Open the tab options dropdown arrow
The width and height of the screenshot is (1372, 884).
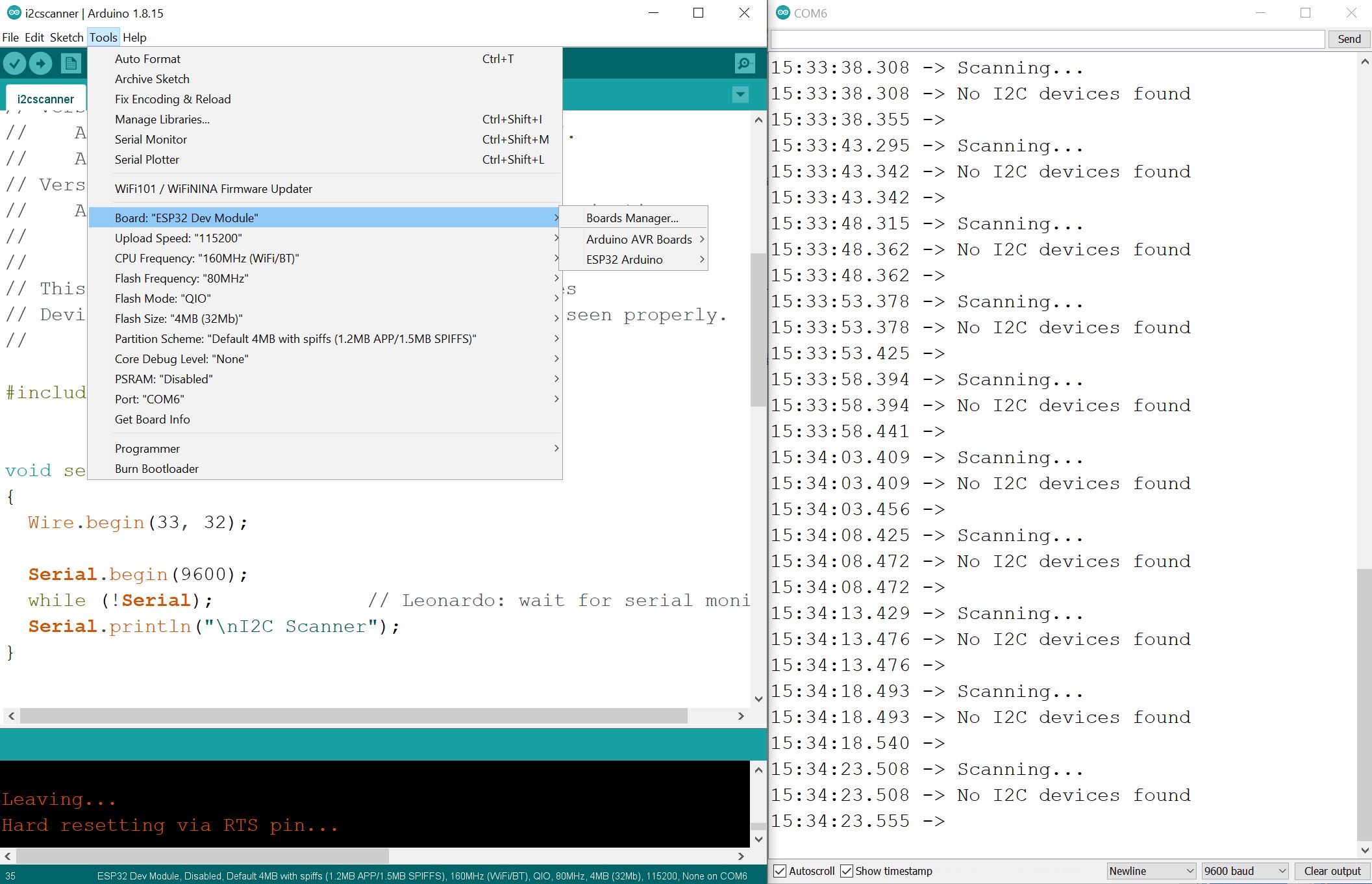click(x=740, y=95)
